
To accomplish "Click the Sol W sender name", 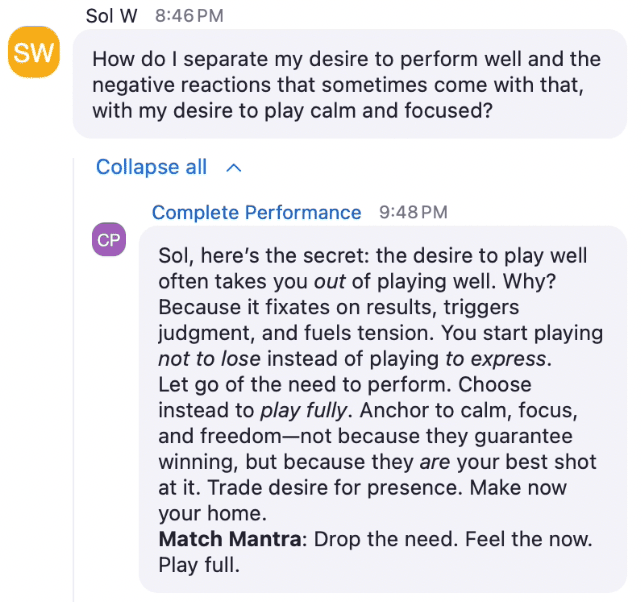I will point(111,16).
